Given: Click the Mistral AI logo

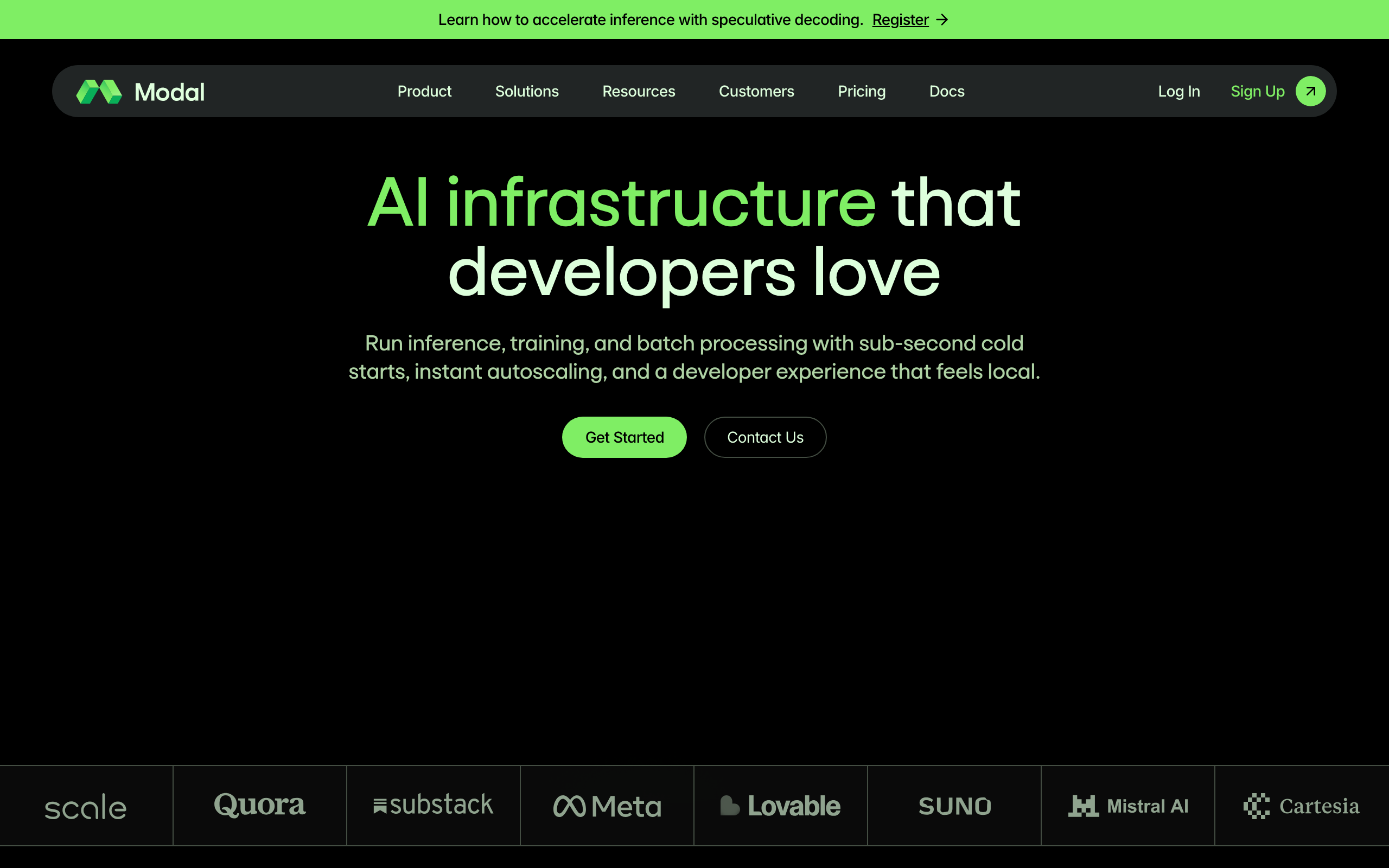Looking at the screenshot, I should click(1128, 806).
